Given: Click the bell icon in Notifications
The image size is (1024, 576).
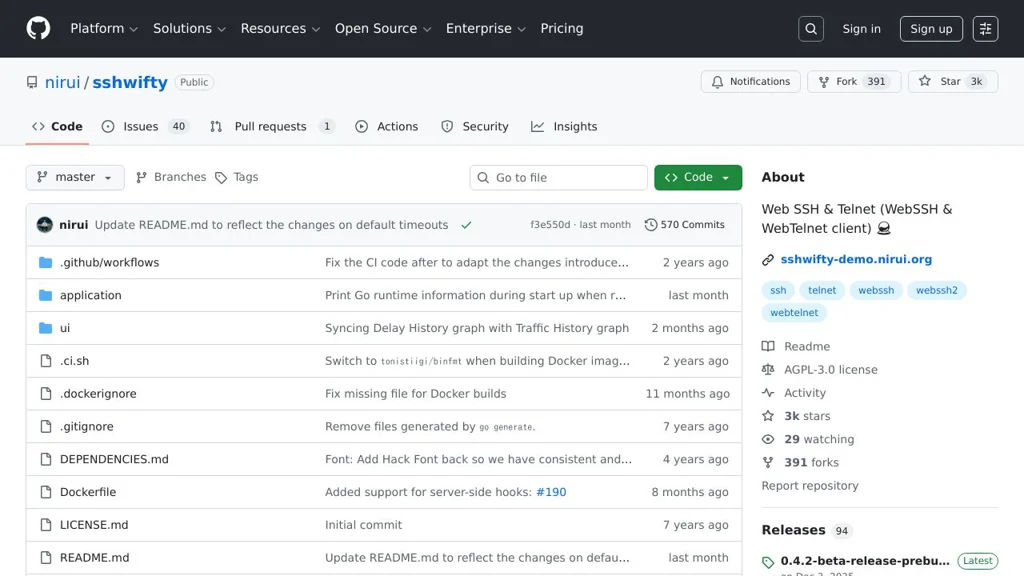Looking at the screenshot, I should [717, 82].
